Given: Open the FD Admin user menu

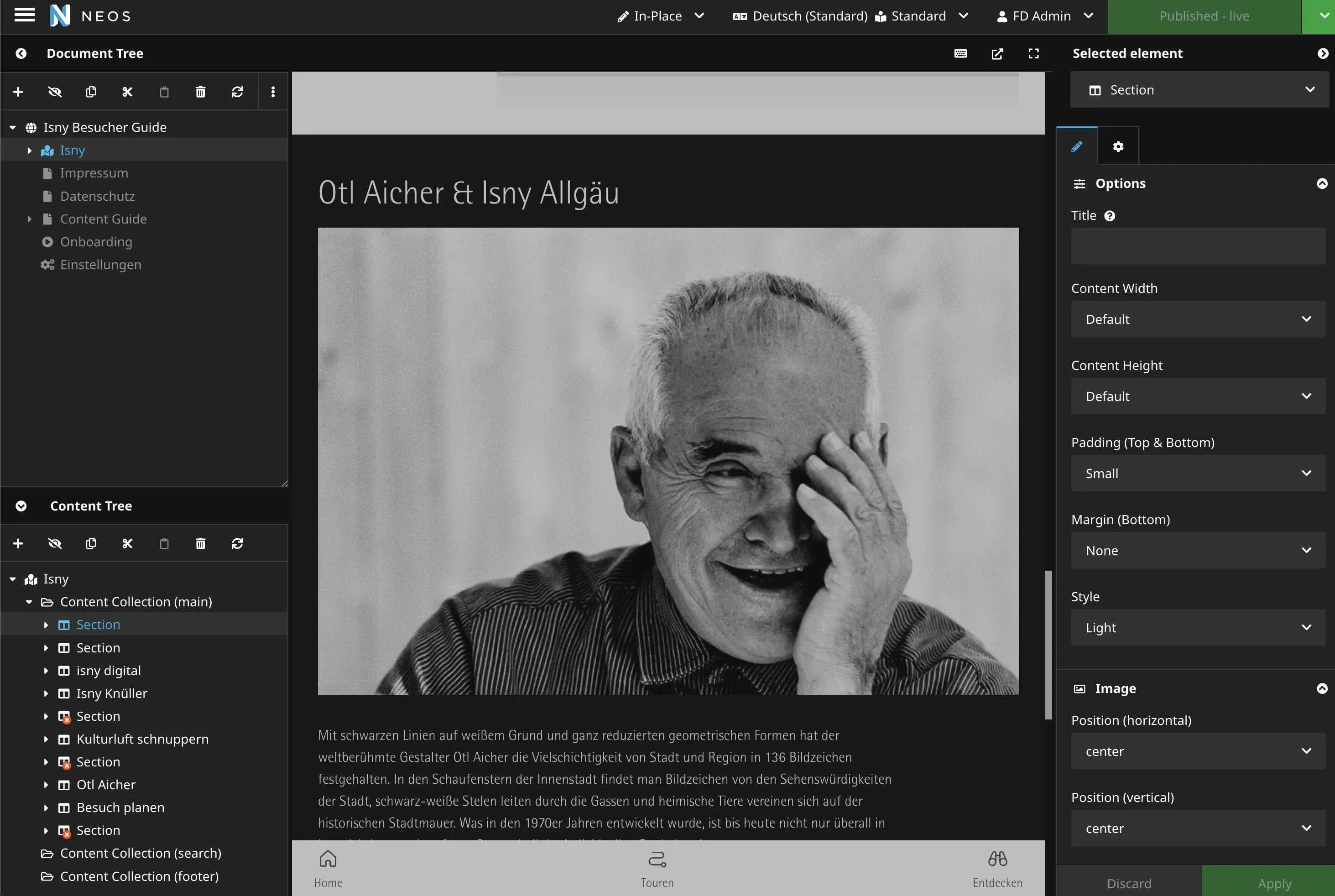Looking at the screenshot, I should click(x=1045, y=16).
